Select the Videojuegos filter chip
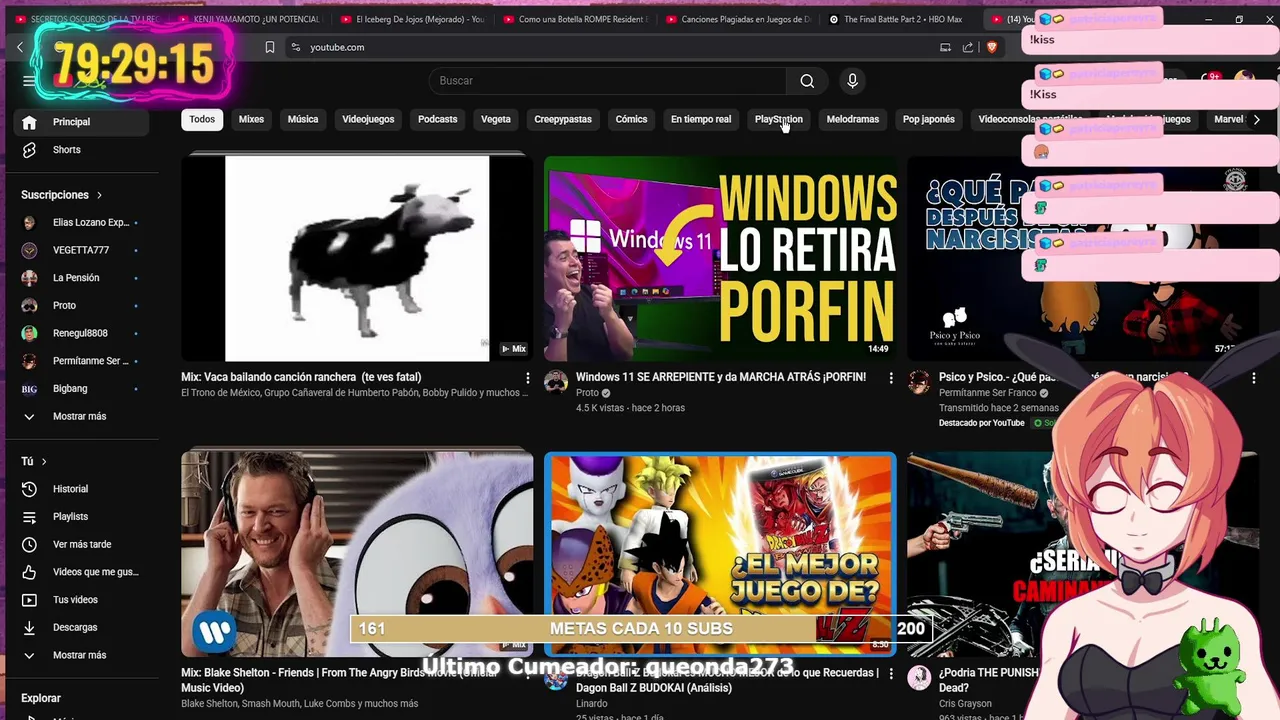The width and height of the screenshot is (1280, 720). [368, 119]
